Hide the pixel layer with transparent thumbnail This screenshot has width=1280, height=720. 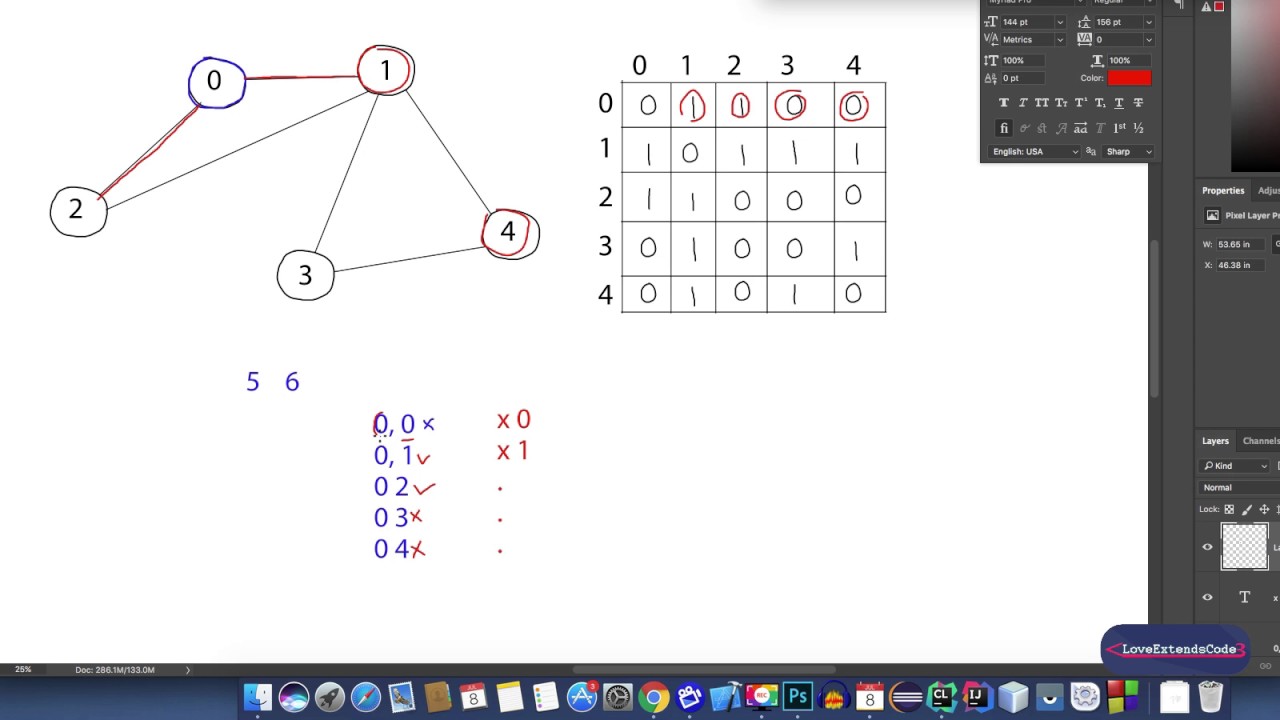[1207, 547]
